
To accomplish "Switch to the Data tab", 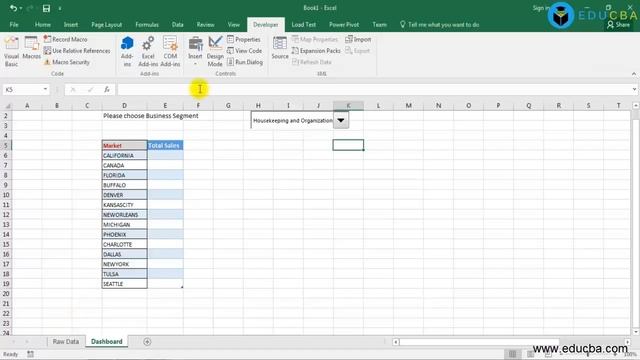I will (x=178, y=24).
